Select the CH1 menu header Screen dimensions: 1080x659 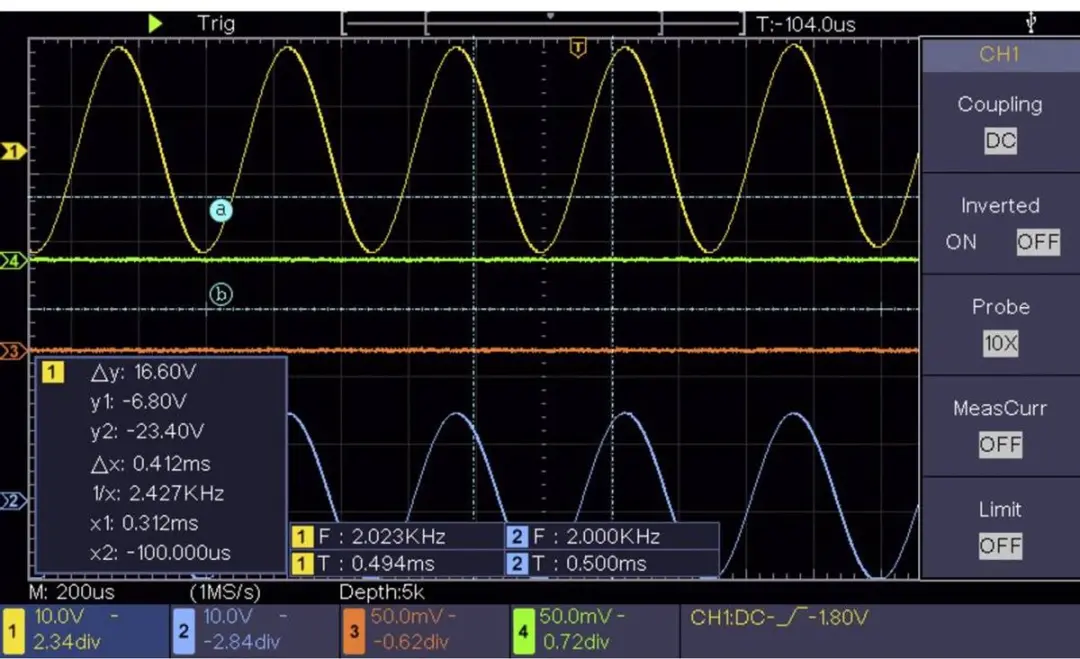point(999,54)
